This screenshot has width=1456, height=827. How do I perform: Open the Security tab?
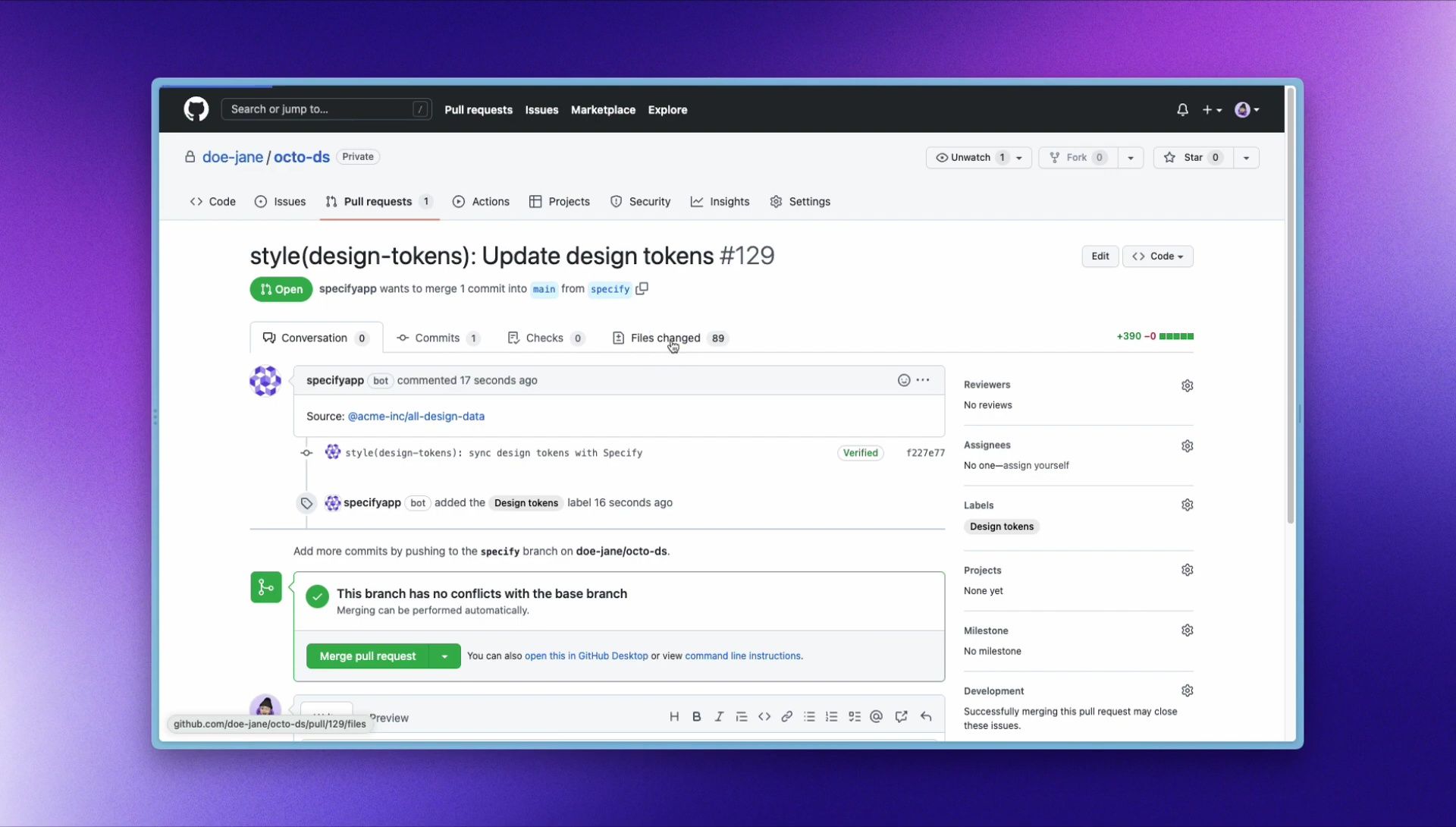641,202
